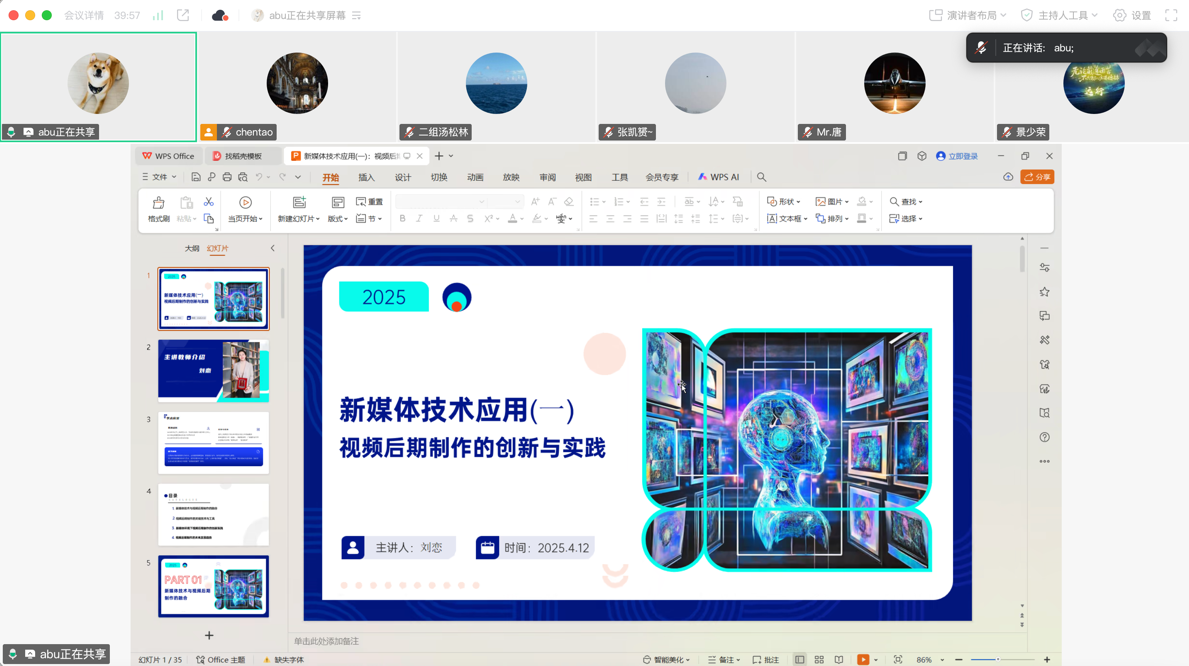1189x666 pixels.
Task: Open the meeting Settings (设置) gear
Action: pyautogui.click(x=1132, y=15)
